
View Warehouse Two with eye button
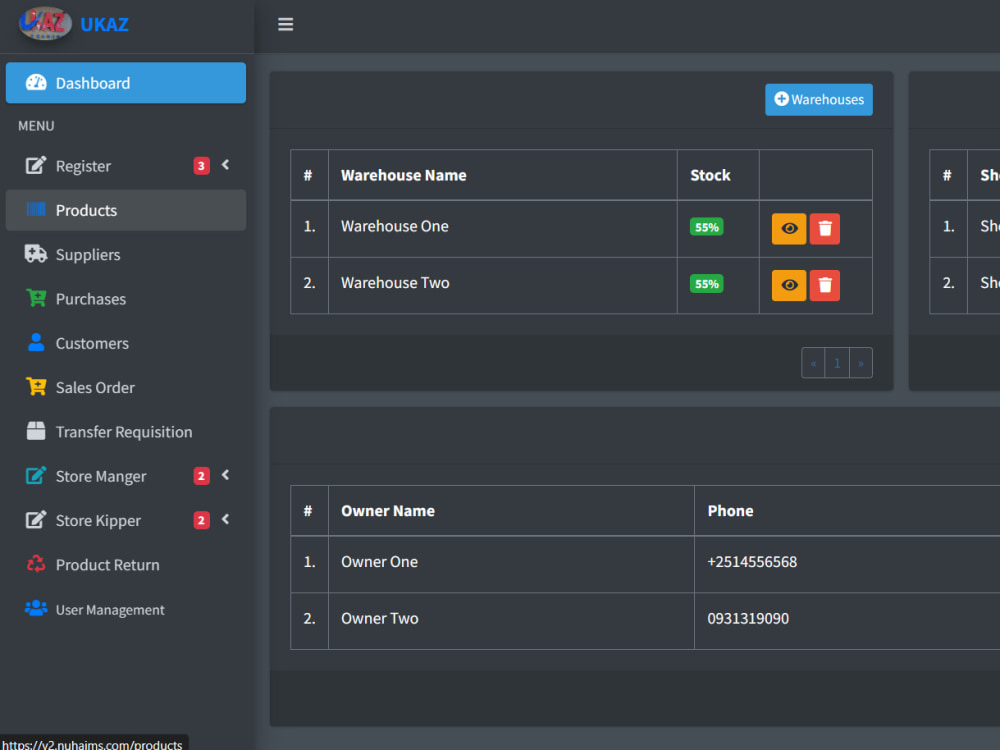789,285
